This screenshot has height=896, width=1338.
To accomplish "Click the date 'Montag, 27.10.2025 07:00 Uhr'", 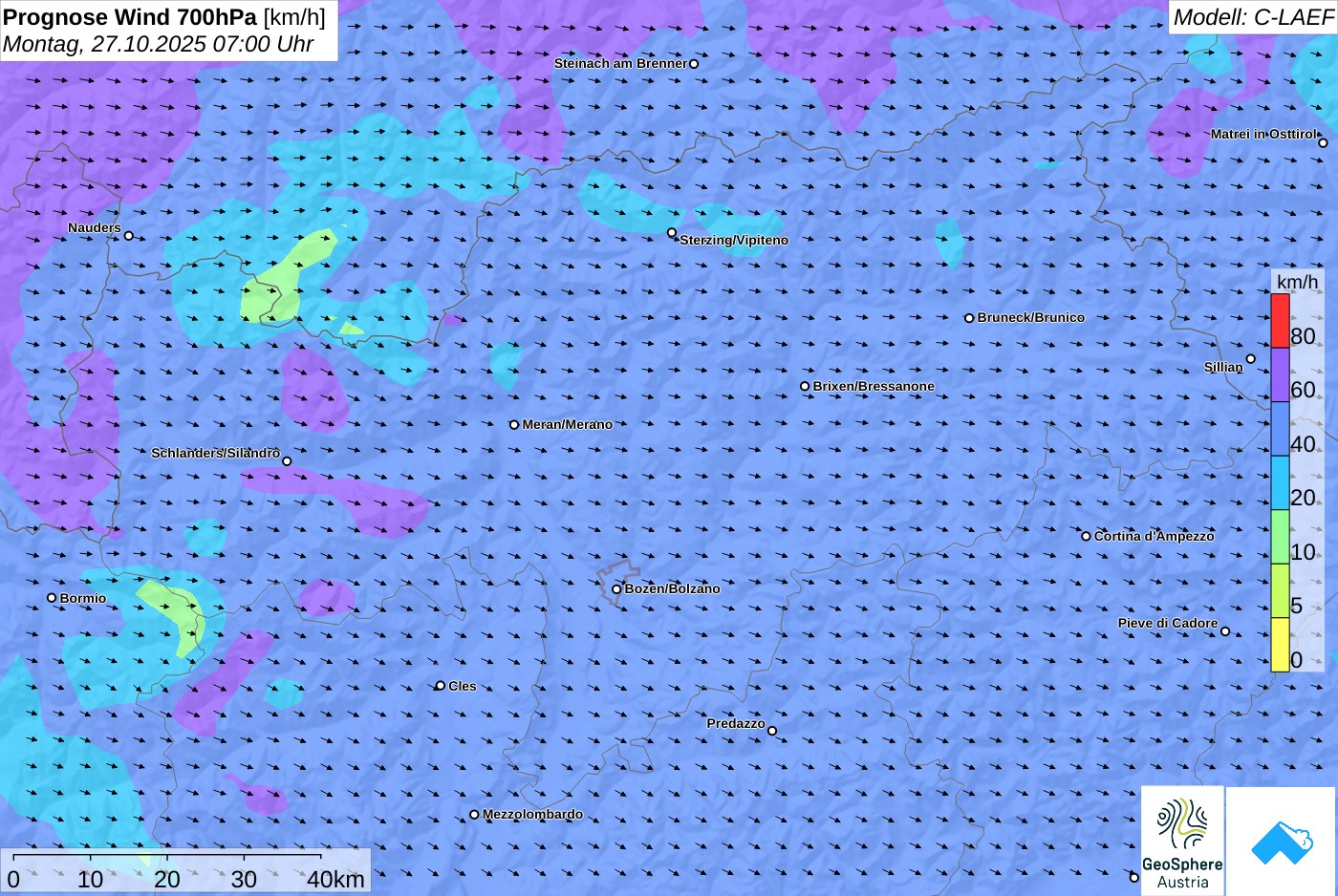I will pos(159,44).
